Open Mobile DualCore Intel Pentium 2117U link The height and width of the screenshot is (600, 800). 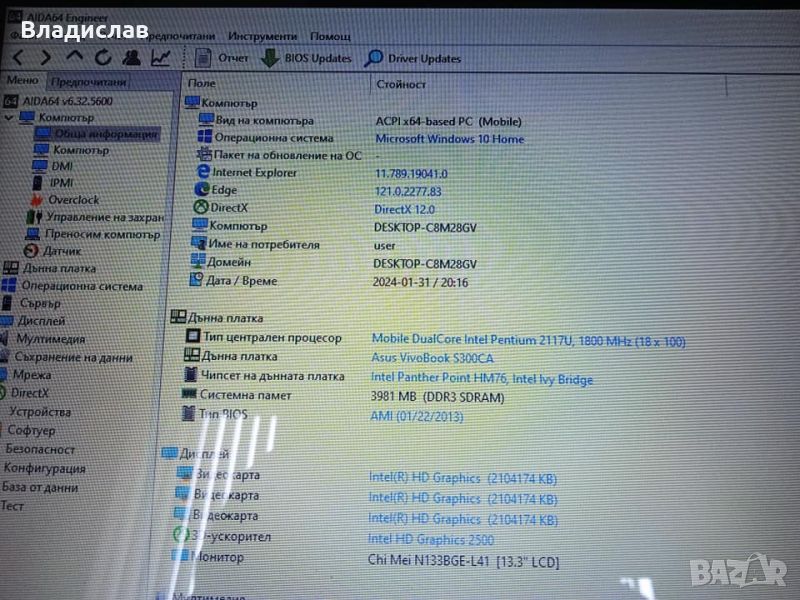click(529, 340)
